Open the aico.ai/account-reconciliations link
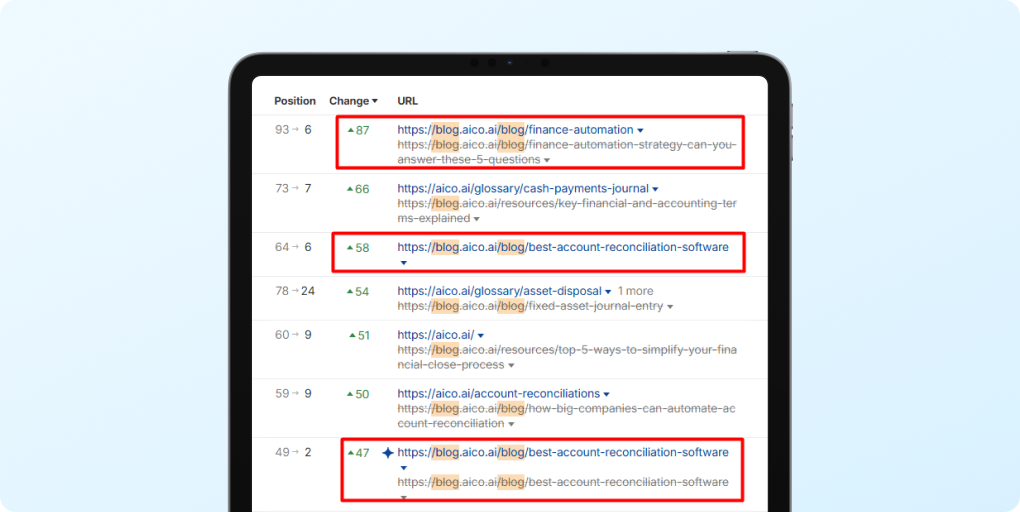The height and width of the screenshot is (512, 1020). point(498,394)
